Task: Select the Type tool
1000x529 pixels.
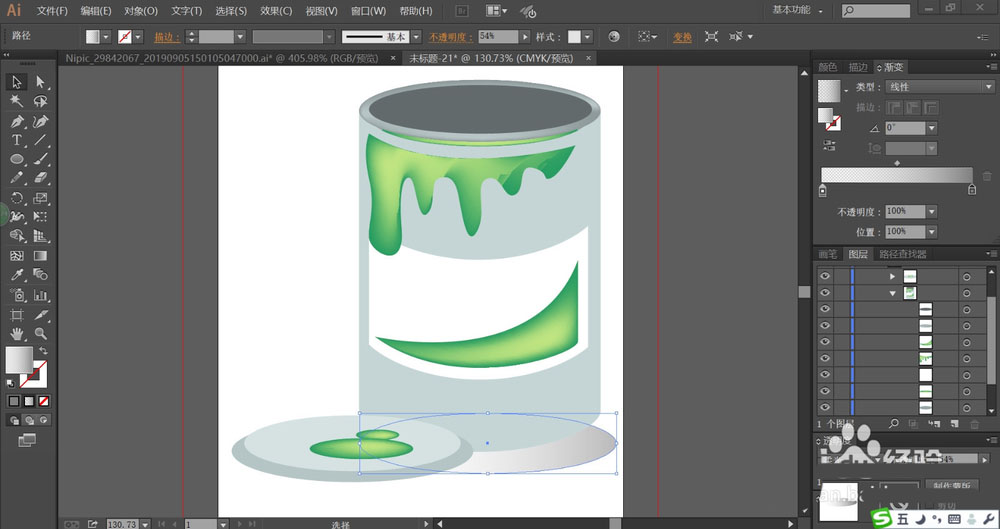Action: click(17, 140)
